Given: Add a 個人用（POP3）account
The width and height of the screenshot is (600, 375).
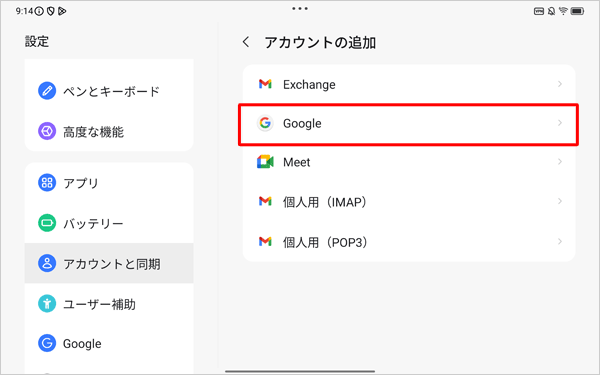Looking at the screenshot, I should click(x=409, y=241).
